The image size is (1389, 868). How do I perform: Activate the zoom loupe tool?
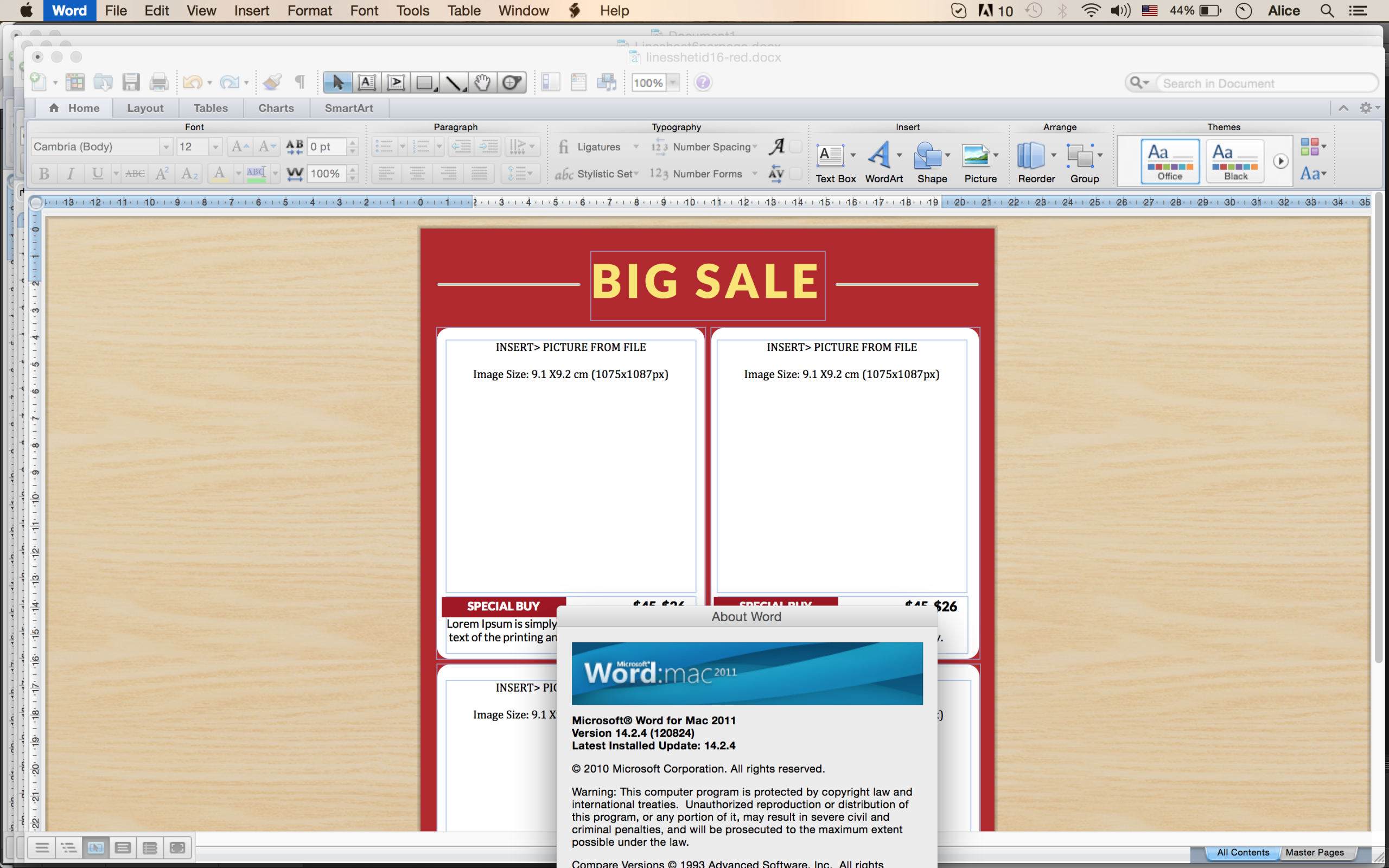(512, 82)
